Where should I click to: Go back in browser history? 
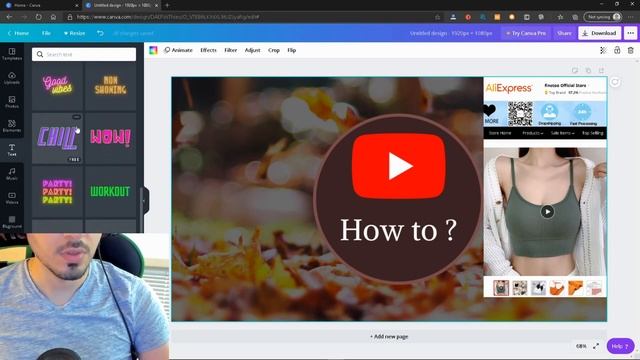point(9,17)
